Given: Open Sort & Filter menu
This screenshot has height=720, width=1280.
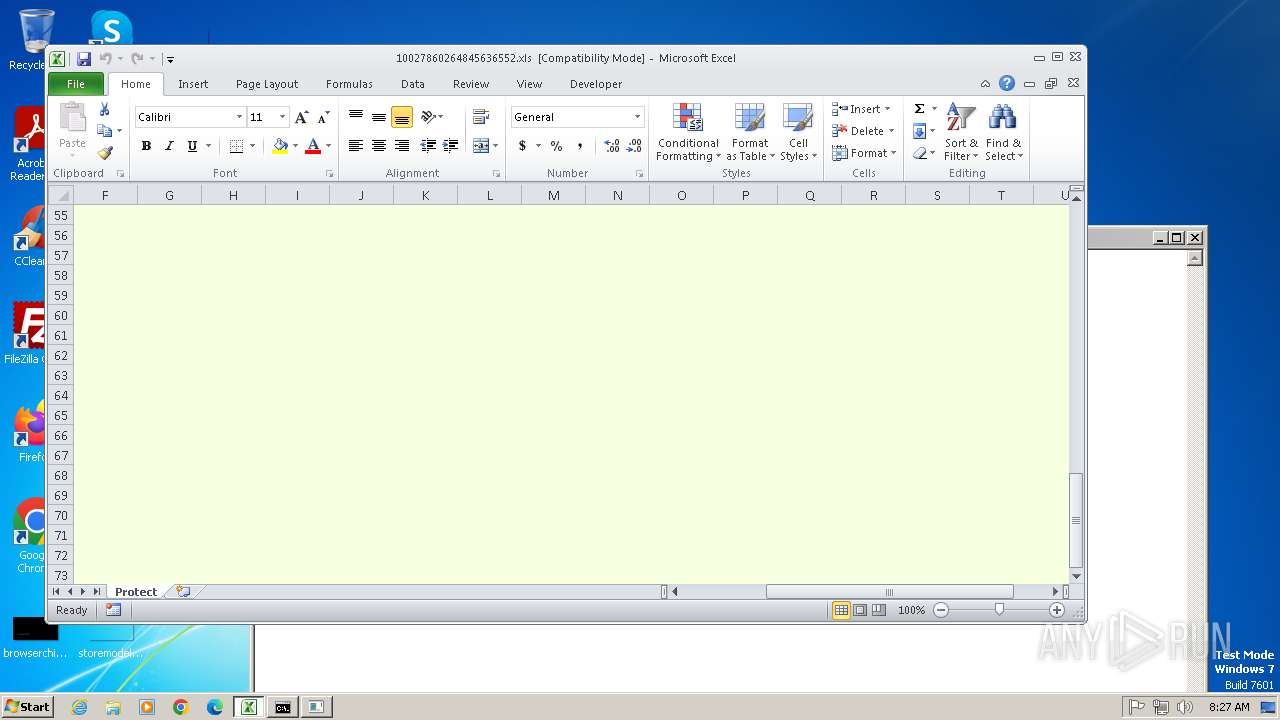Looking at the screenshot, I should click(x=961, y=132).
